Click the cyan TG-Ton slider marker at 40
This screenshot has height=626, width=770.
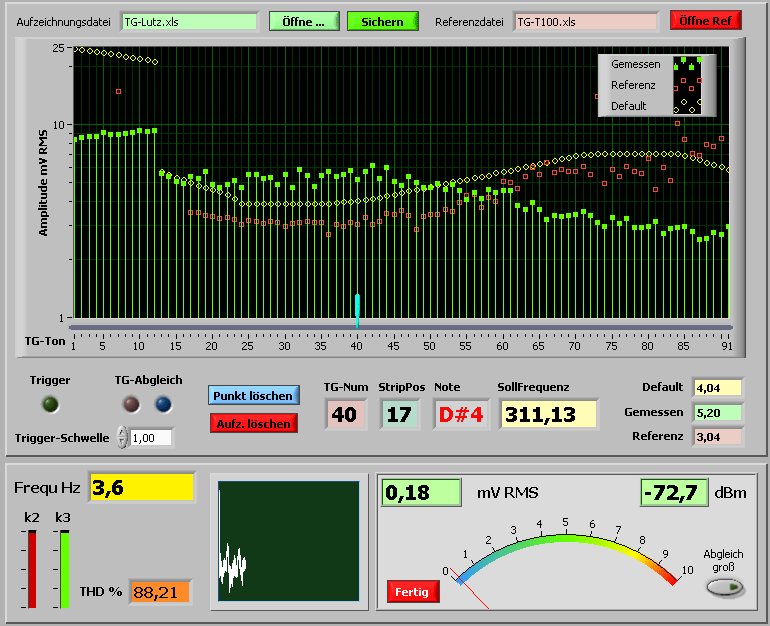[x=358, y=311]
